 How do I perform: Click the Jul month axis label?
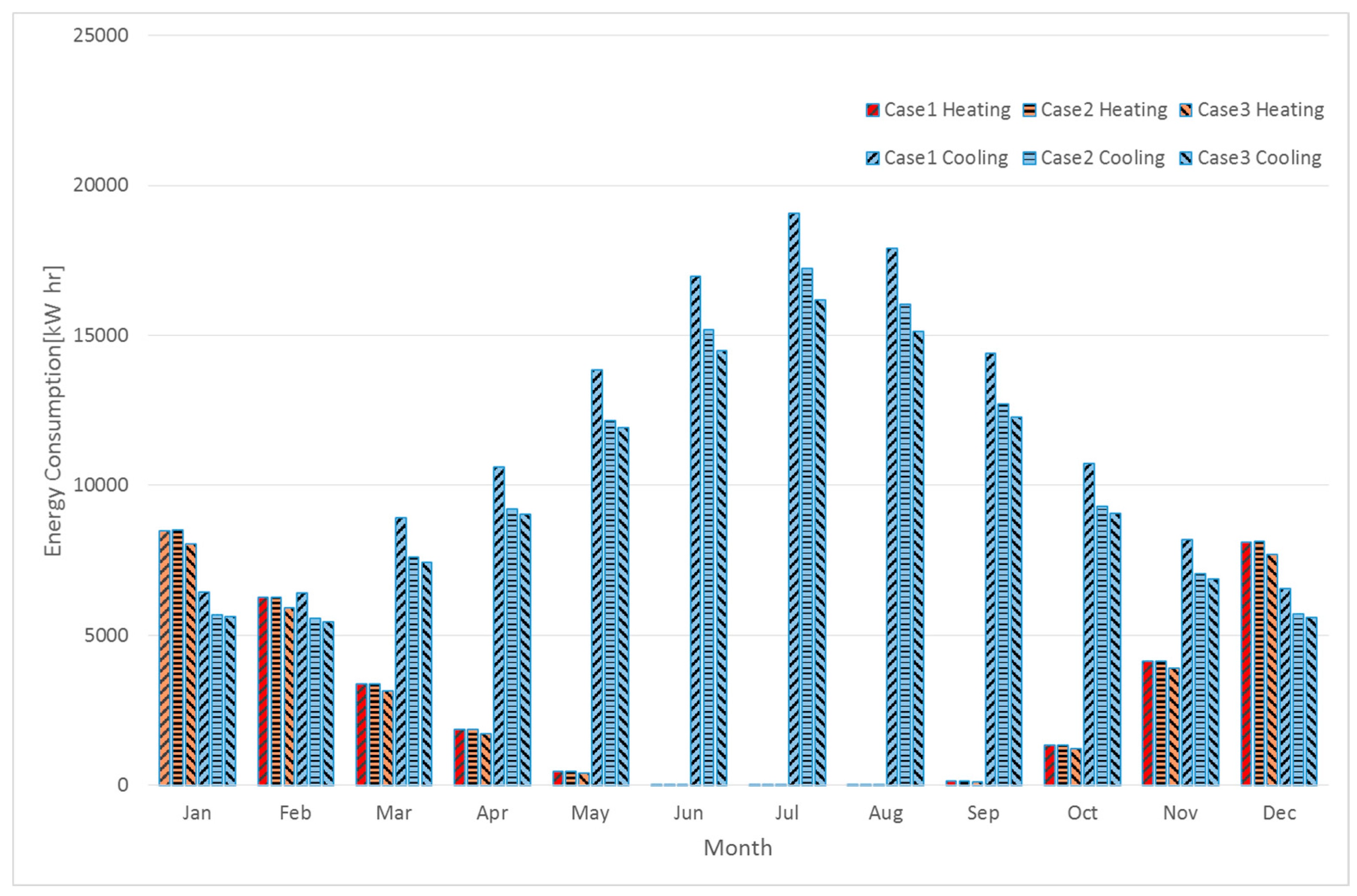point(786,813)
